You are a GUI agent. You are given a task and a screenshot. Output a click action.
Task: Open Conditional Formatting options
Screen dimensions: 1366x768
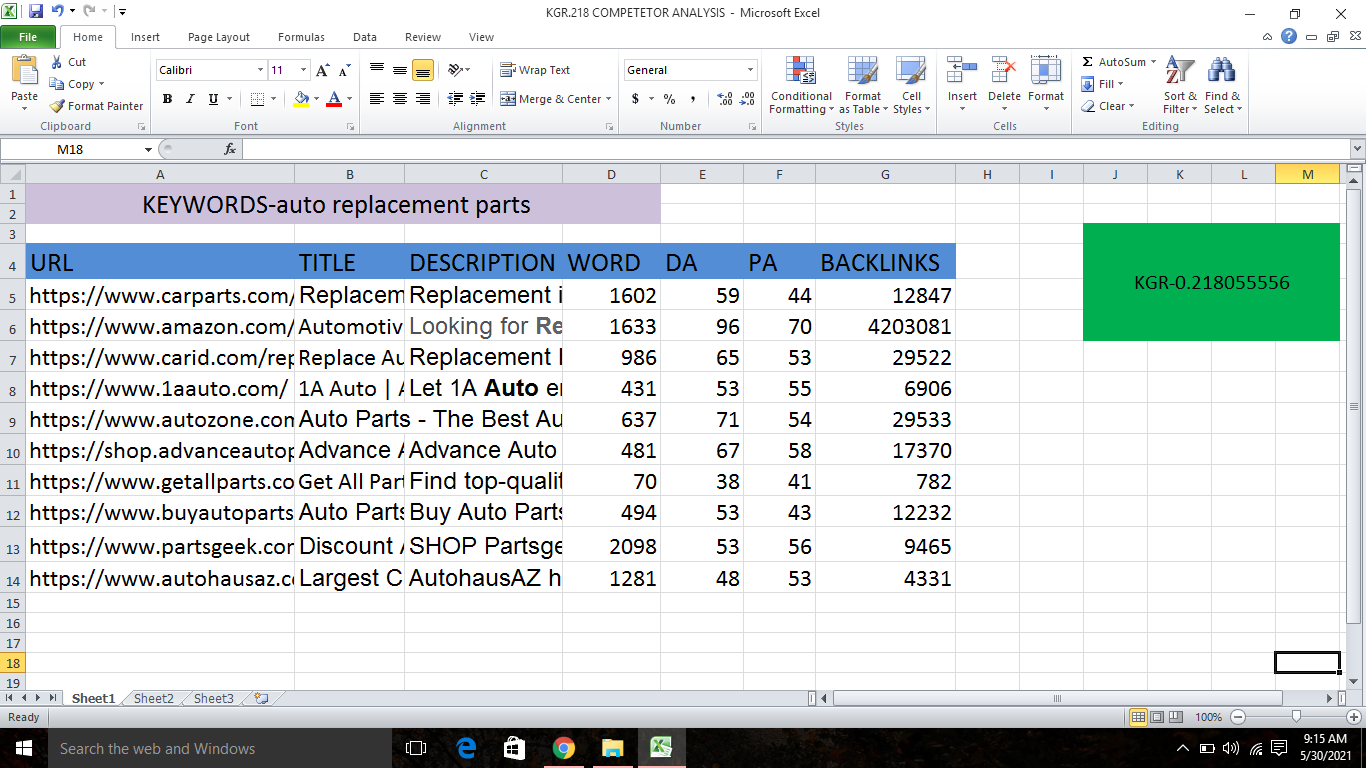coord(800,87)
